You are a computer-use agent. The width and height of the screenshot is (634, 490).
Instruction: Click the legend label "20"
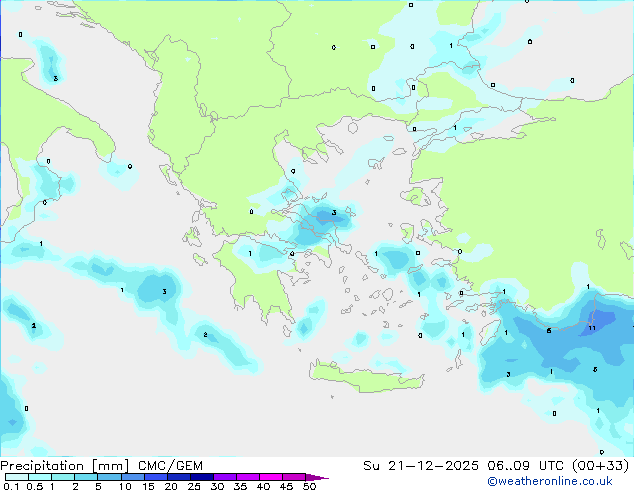(x=171, y=486)
